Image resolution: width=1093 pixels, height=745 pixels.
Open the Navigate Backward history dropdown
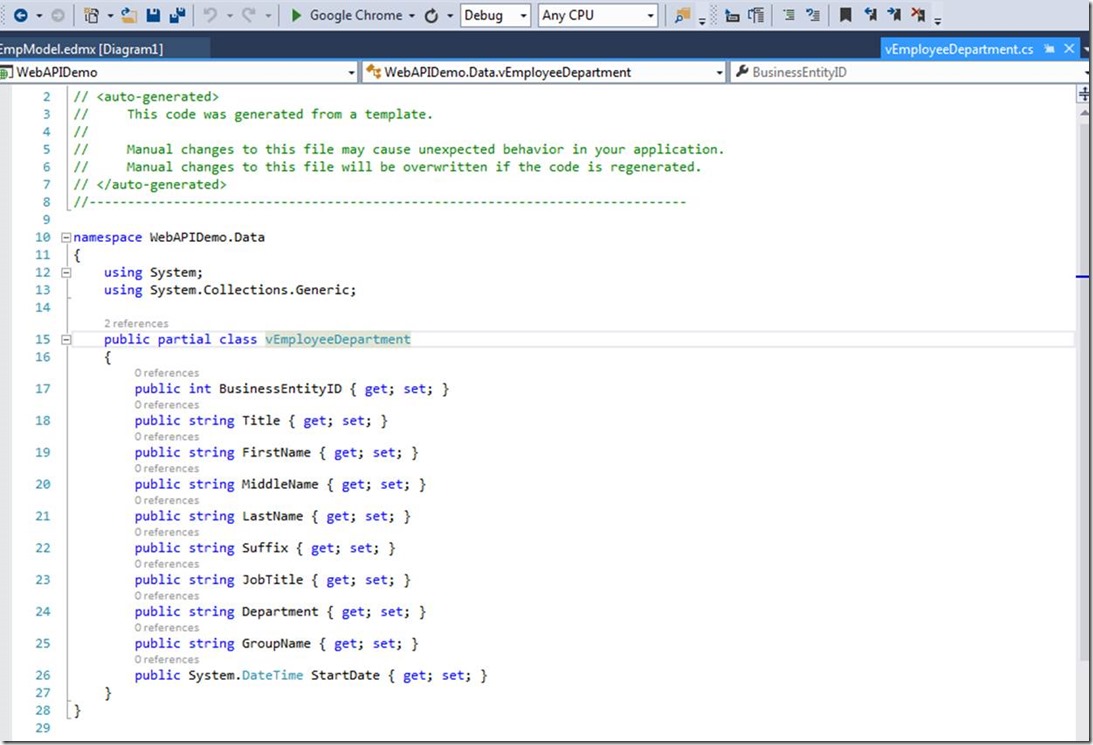pos(39,15)
